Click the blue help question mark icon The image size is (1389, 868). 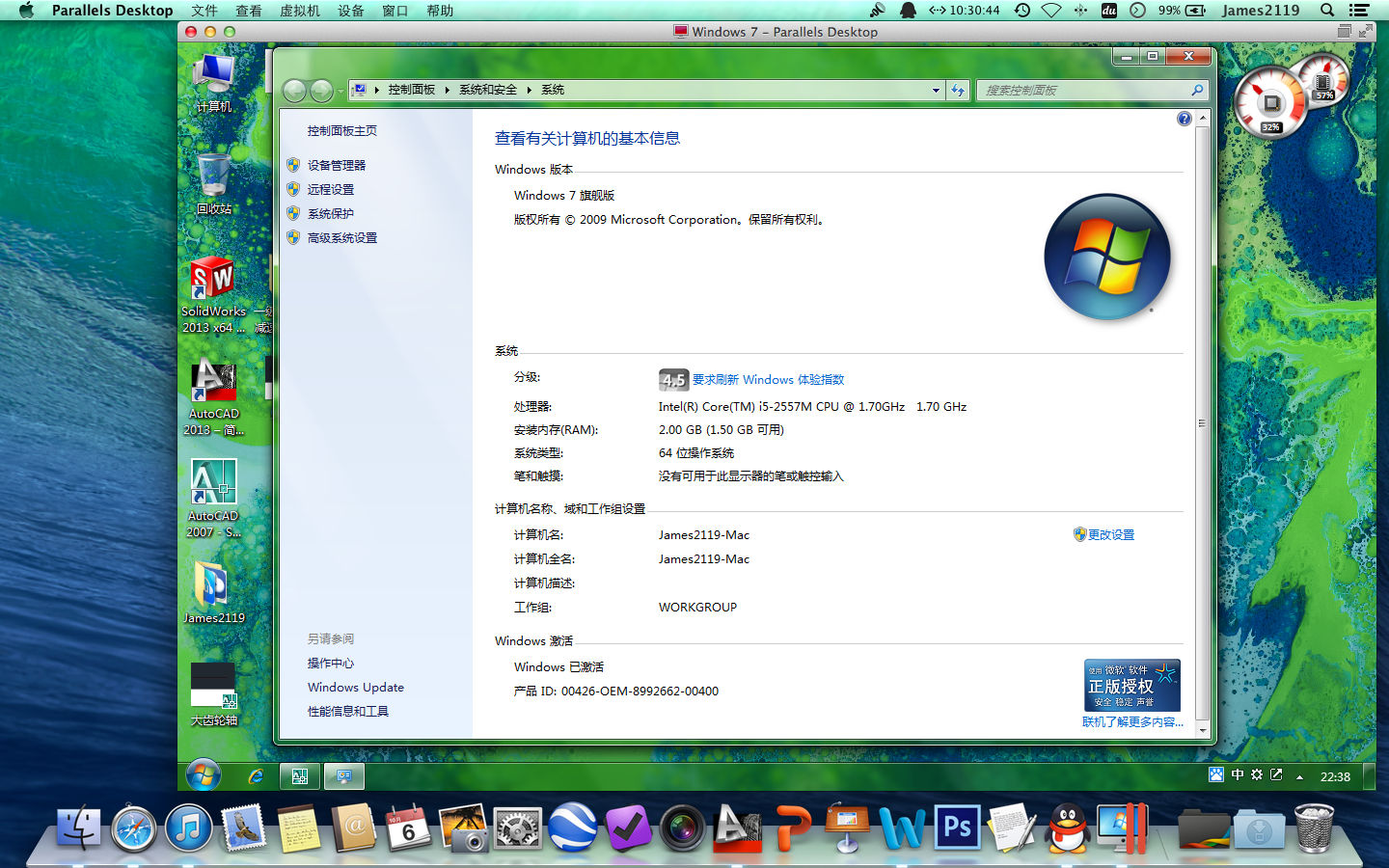click(x=1185, y=119)
